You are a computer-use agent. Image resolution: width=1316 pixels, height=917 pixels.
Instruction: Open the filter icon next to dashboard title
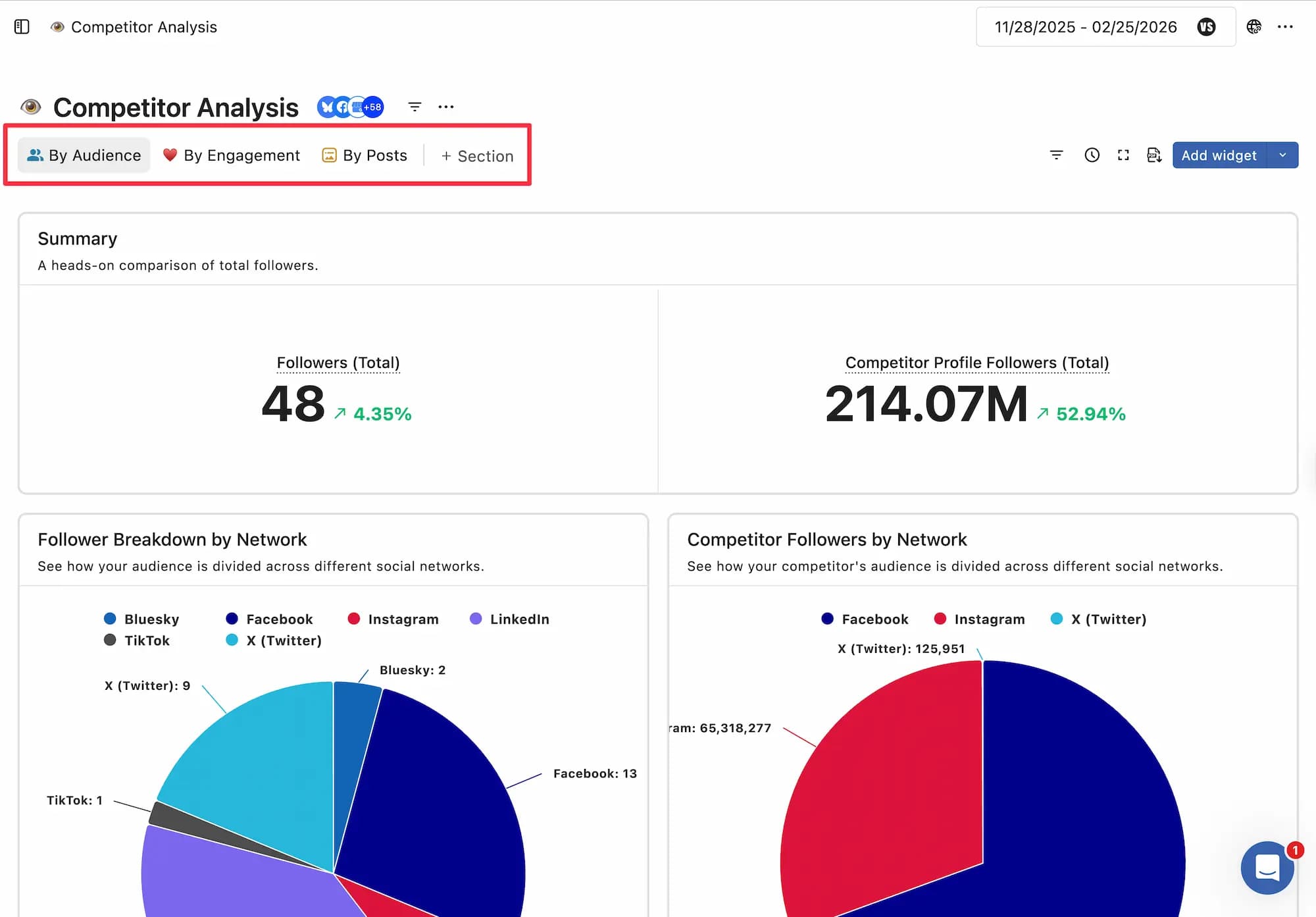tap(415, 107)
